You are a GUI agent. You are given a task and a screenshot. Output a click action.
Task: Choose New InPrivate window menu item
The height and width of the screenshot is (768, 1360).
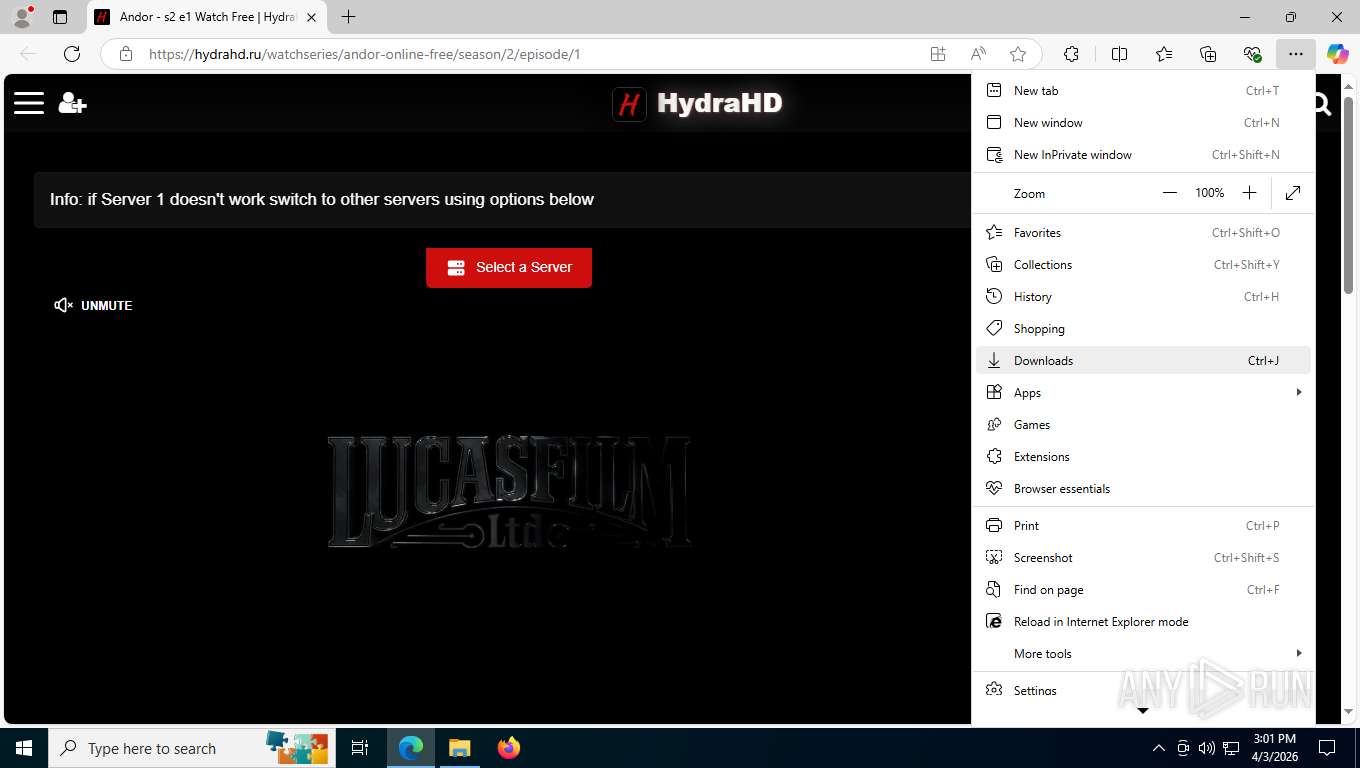coord(1143,154)
